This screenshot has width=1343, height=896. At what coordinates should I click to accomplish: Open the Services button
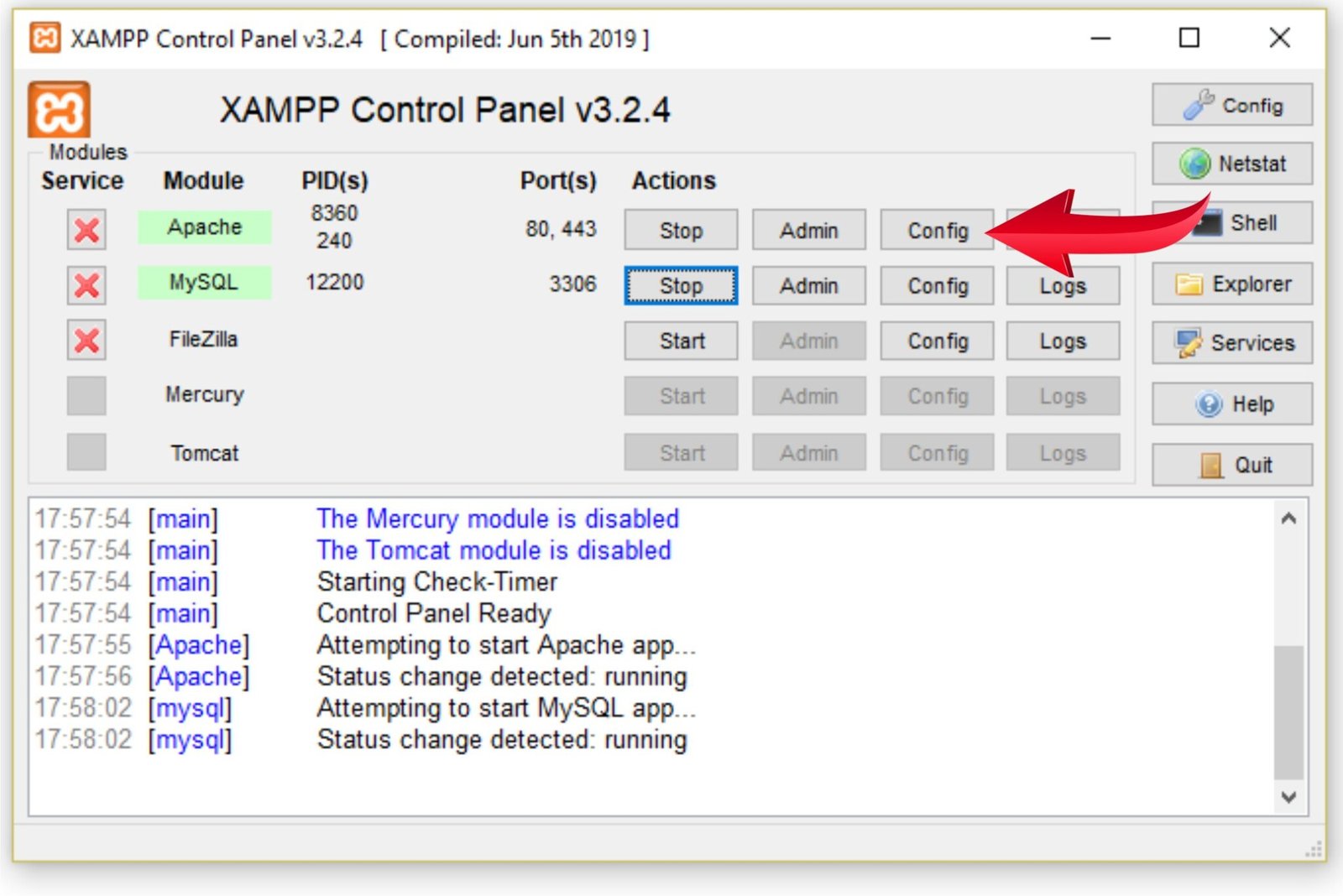pyautogui.click(x=1231, y=343)
